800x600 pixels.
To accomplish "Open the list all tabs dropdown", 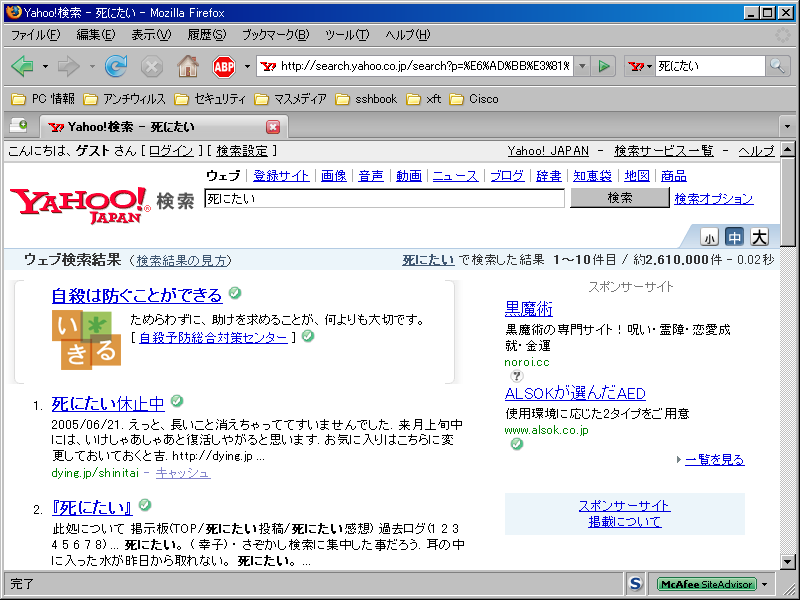I will (787, 126).
